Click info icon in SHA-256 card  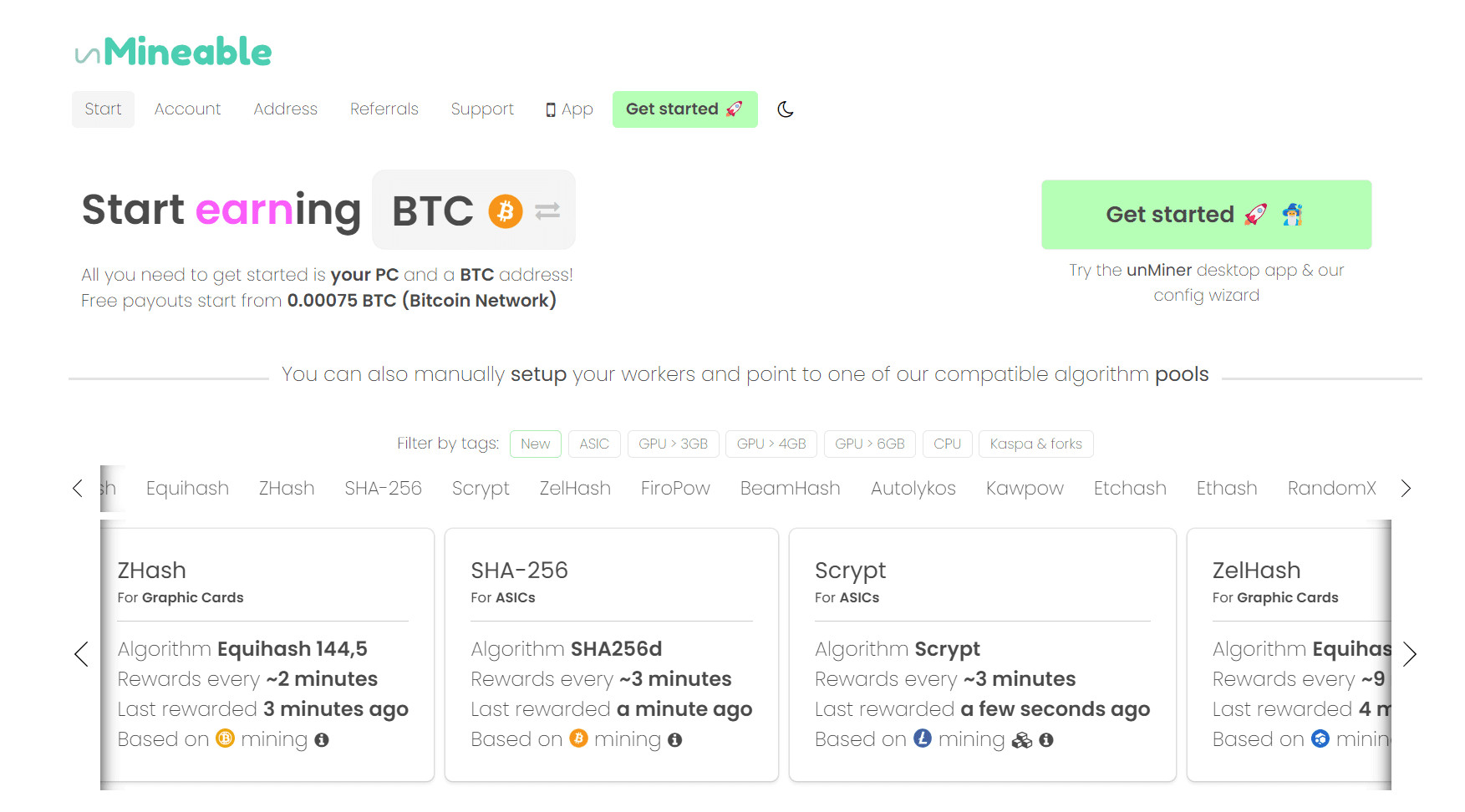click(675, 740)
